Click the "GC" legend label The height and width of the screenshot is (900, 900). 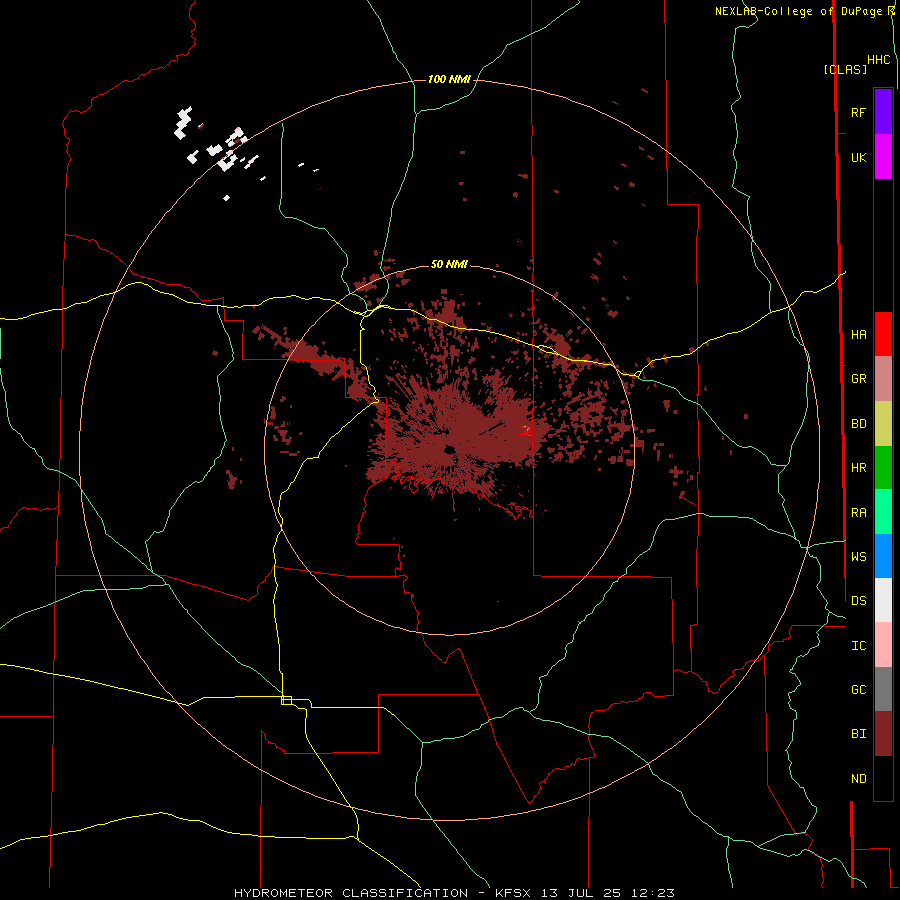pos(858,689)
